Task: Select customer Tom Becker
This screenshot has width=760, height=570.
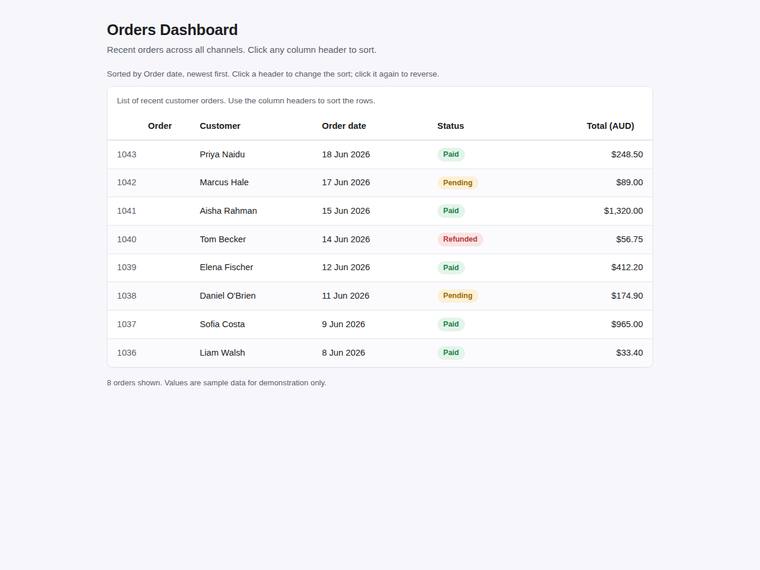Action: click(222, 239)
